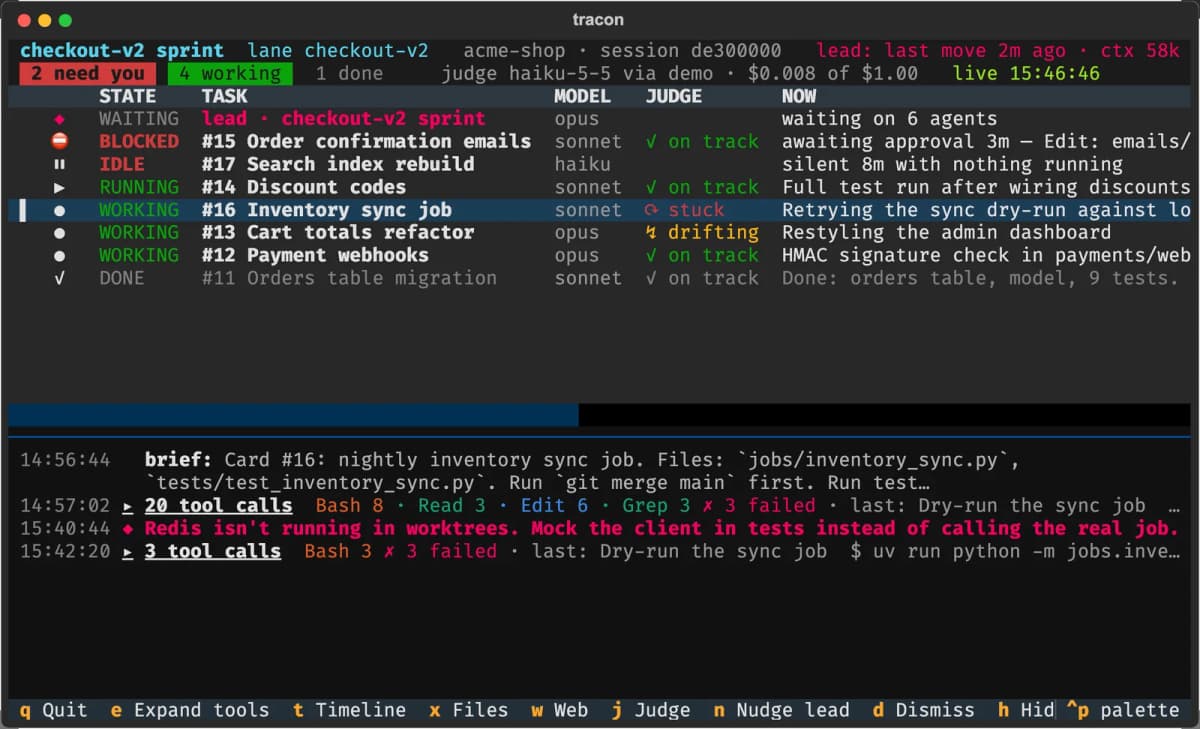Click the IDLE state label
Viewport: 1200px width, 729px height.
pyautogui.click(x=122, y=165)
